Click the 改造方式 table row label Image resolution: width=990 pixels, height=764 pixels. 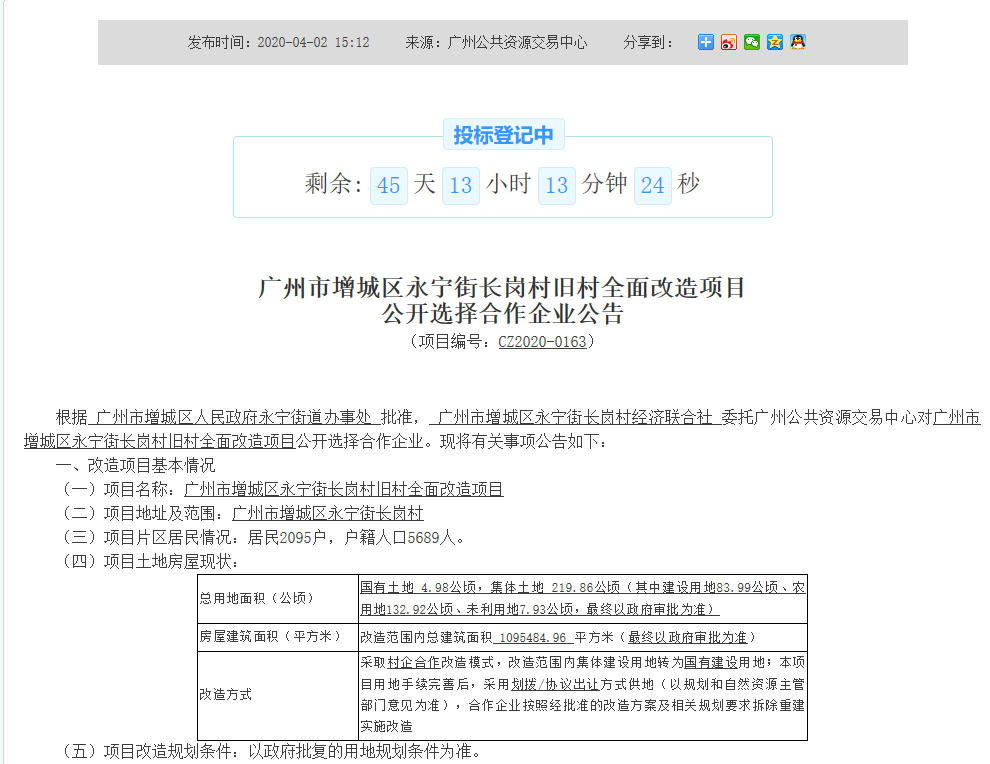click(x=226, y=694)
